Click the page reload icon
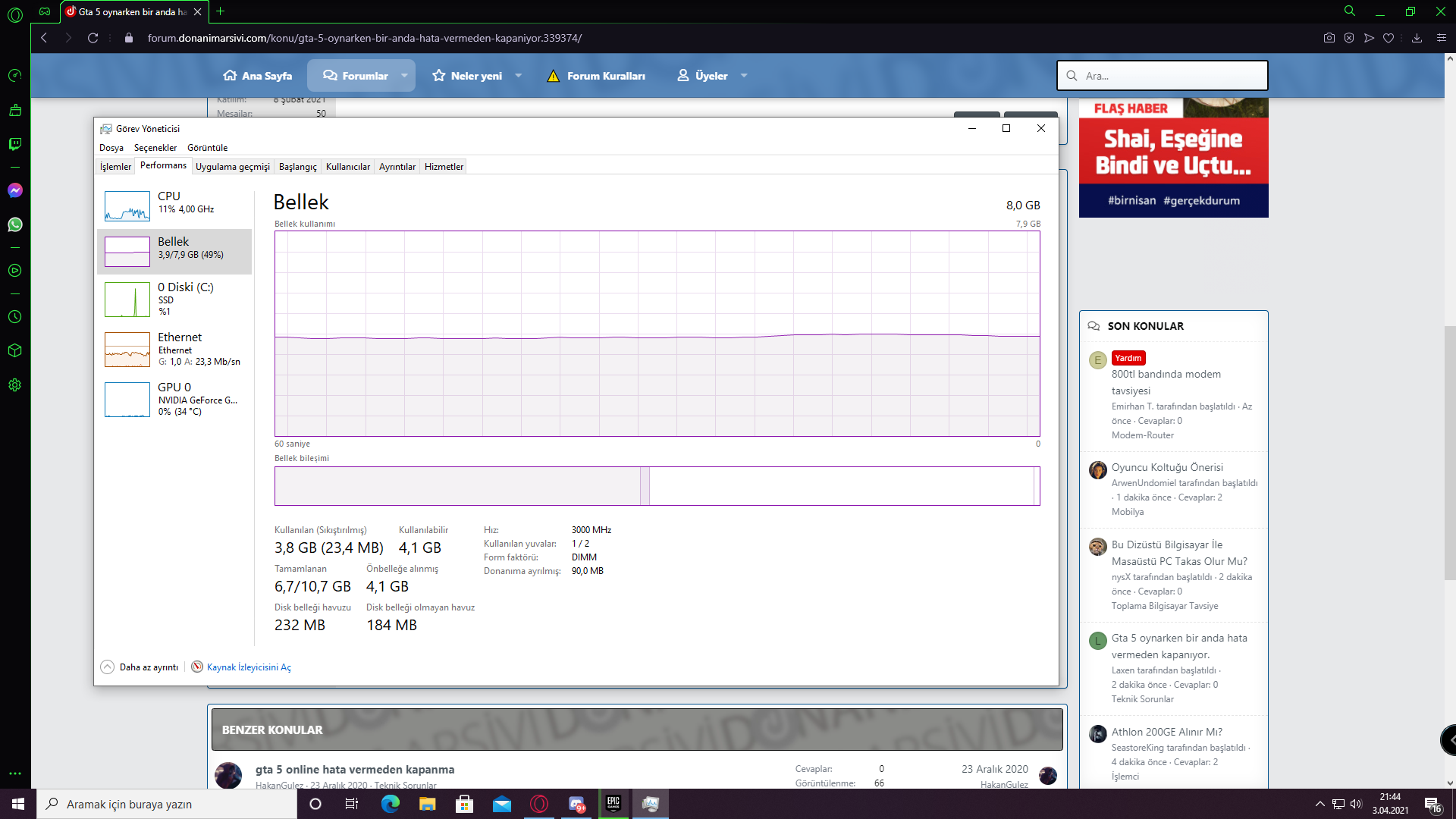The width and height of the screenshot is (1456, 819). pyautogui.click(x=93, y=38)
